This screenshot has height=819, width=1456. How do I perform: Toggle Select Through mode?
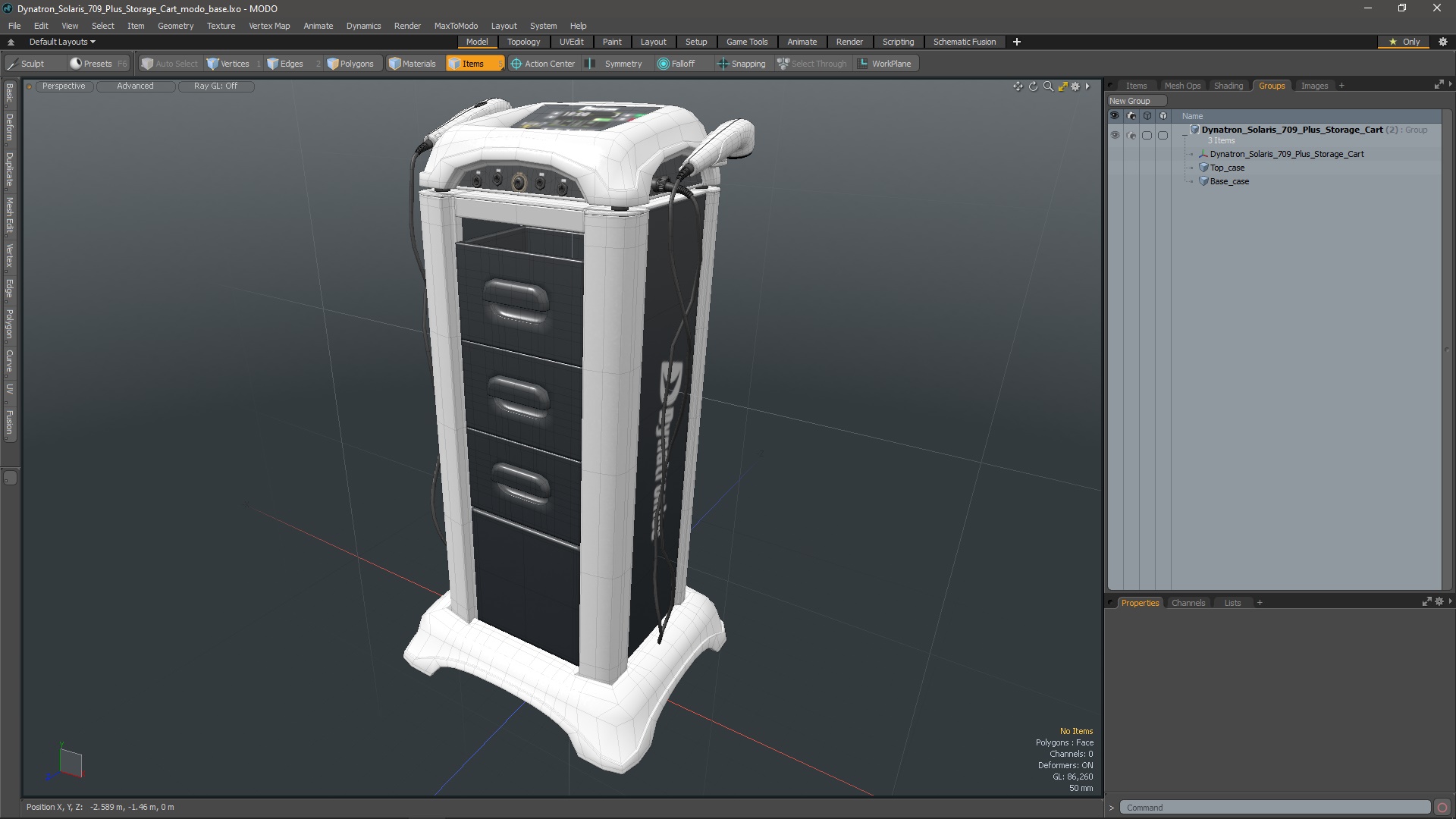812,64
